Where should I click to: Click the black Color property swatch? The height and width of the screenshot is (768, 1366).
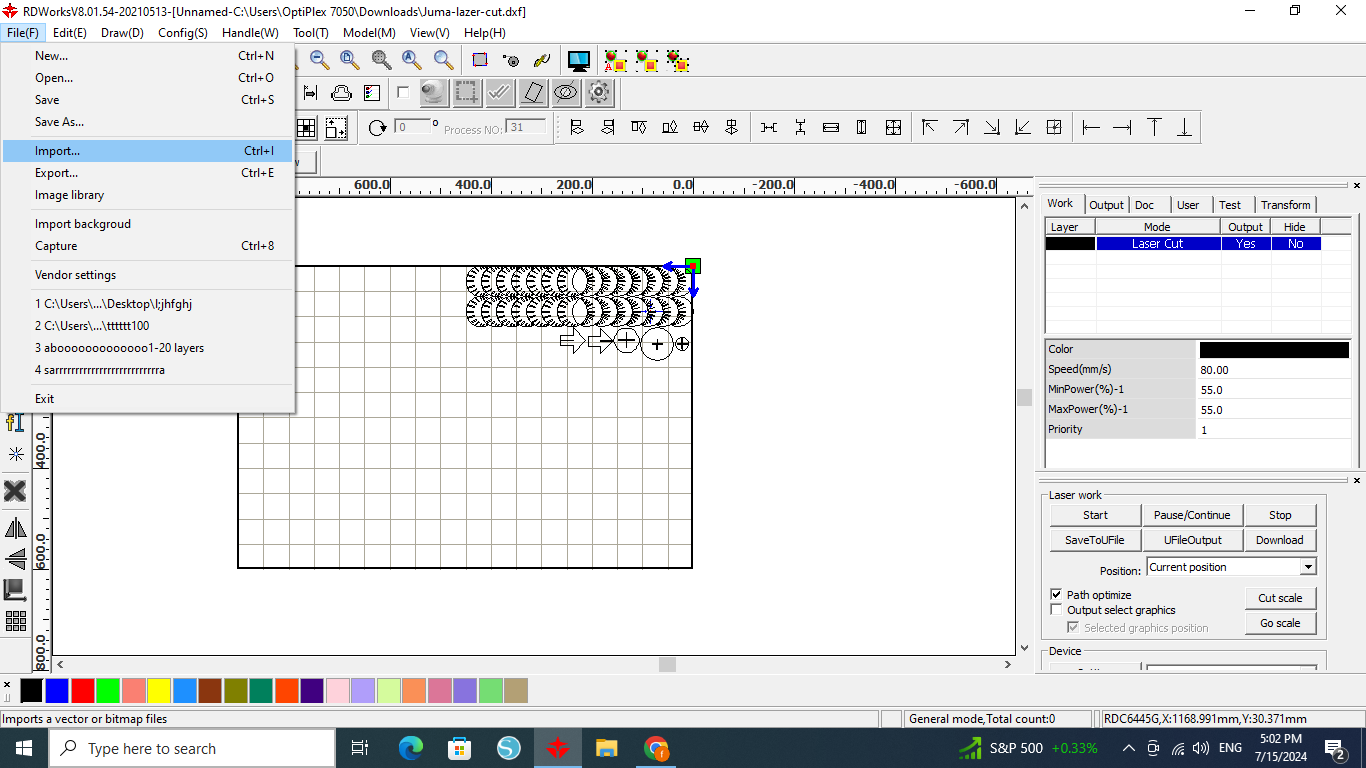[1274, 350]
